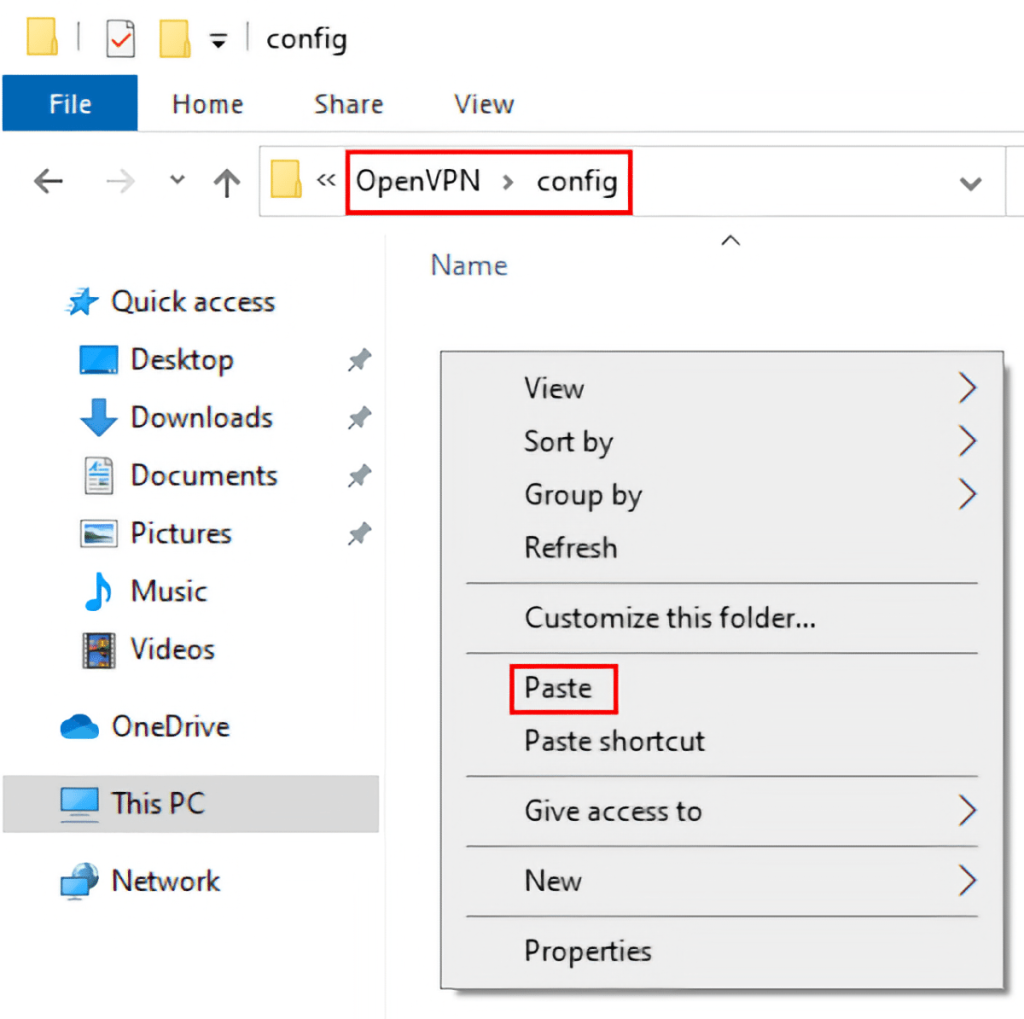The width and height of the screenshot is (1024, 1019).
Task: Open the Customize Quick Access Toolbar dropdown
Action: click(x=218, y=40)
